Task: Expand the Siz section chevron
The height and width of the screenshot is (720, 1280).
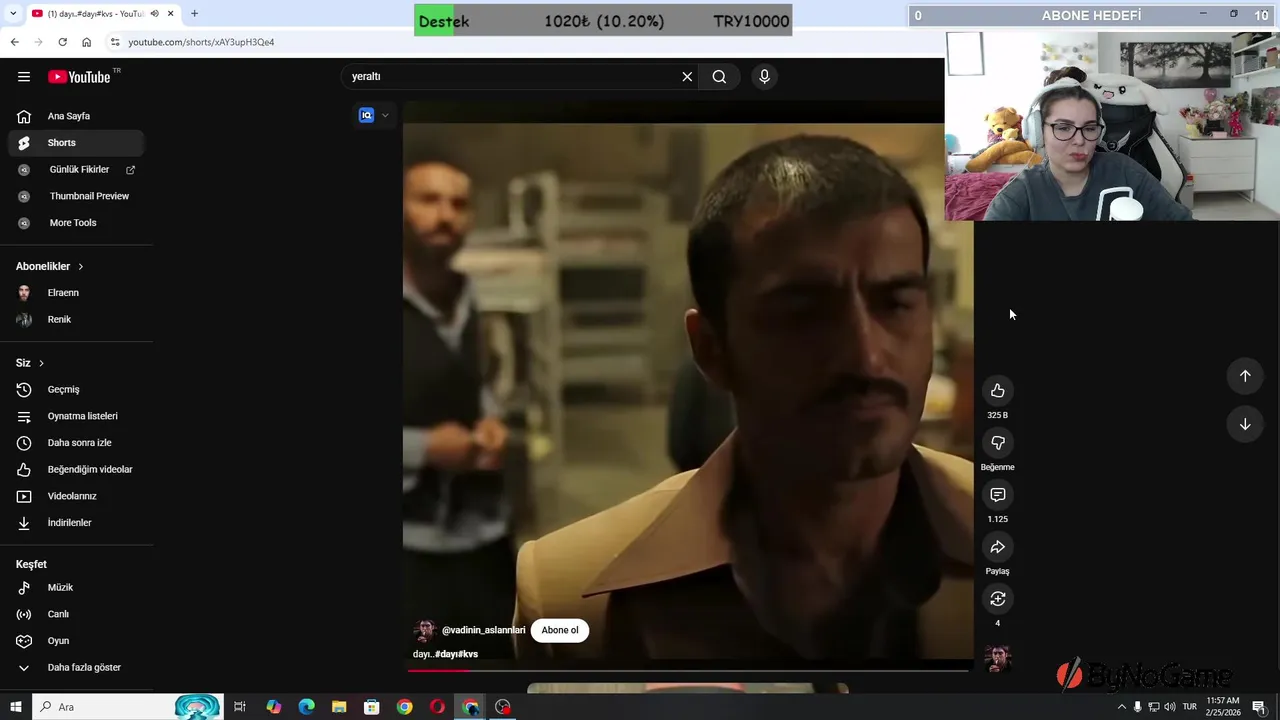Action: tap(41, 363)
